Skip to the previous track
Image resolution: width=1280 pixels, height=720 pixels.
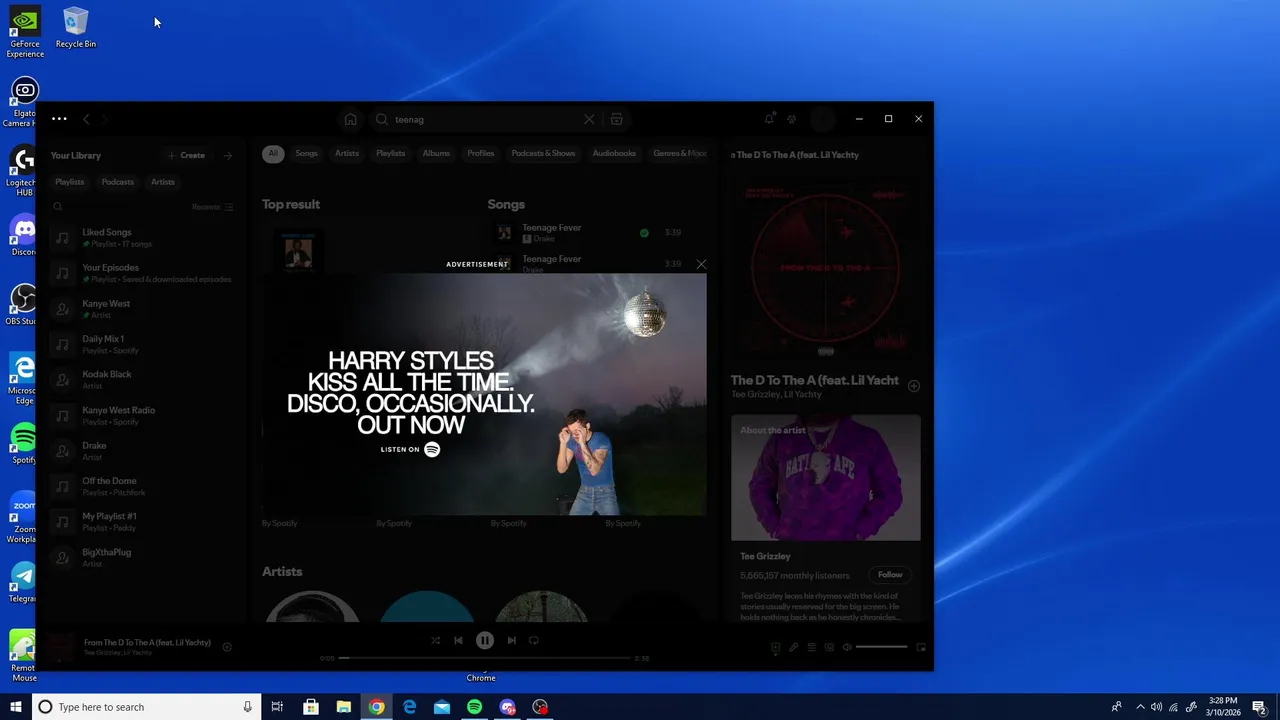click(458, 640)
